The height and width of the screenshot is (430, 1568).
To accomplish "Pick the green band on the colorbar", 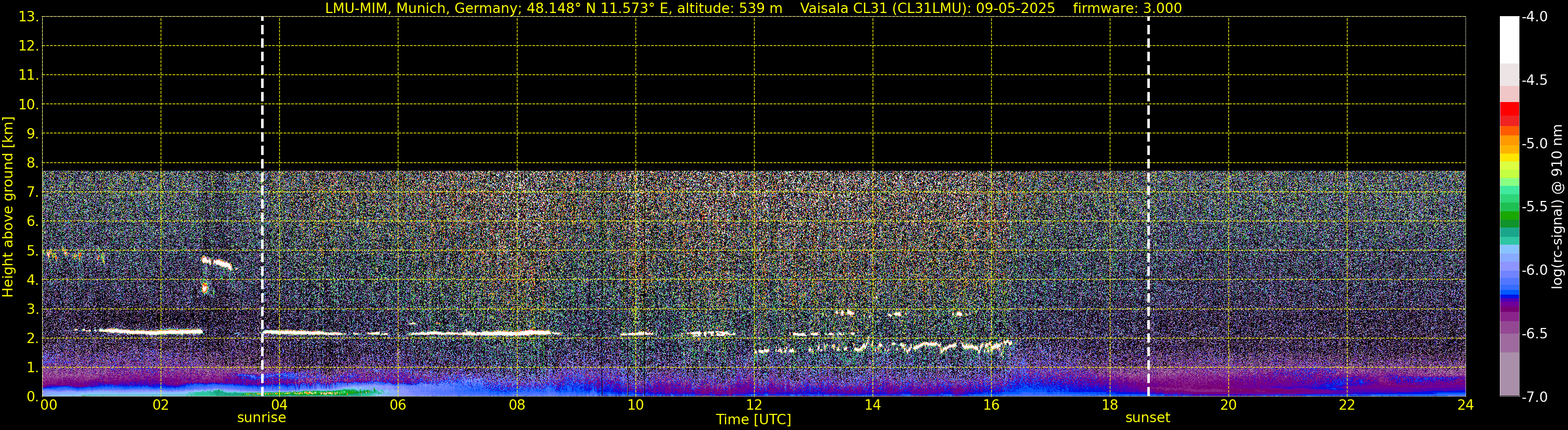I will pos(1509,213).
